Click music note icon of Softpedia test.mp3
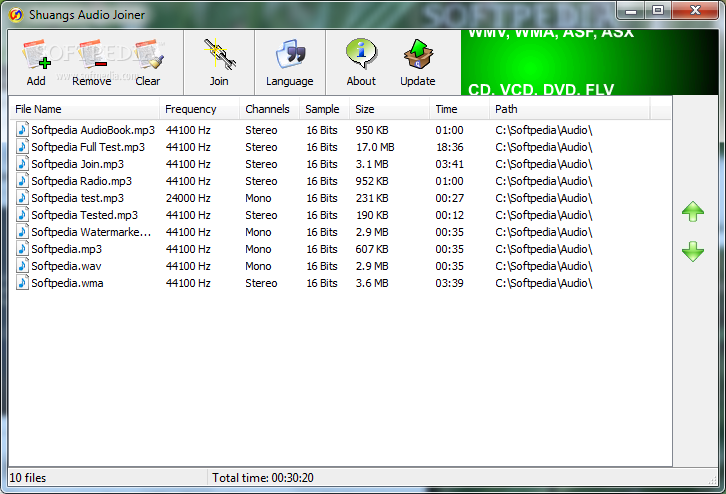726x494 pixels. coord(22,198)
